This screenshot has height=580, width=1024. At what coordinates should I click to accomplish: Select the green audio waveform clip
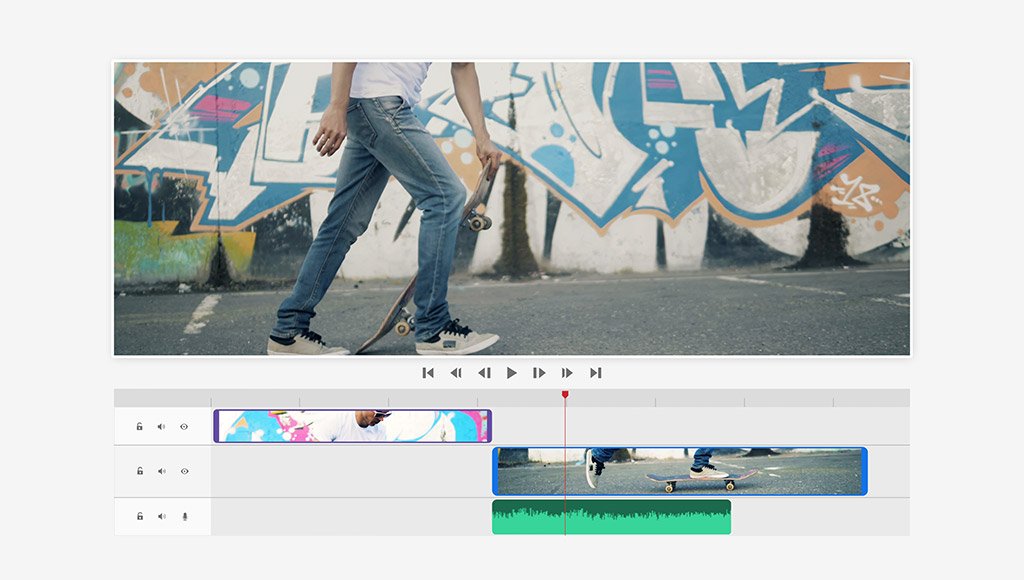610,515
